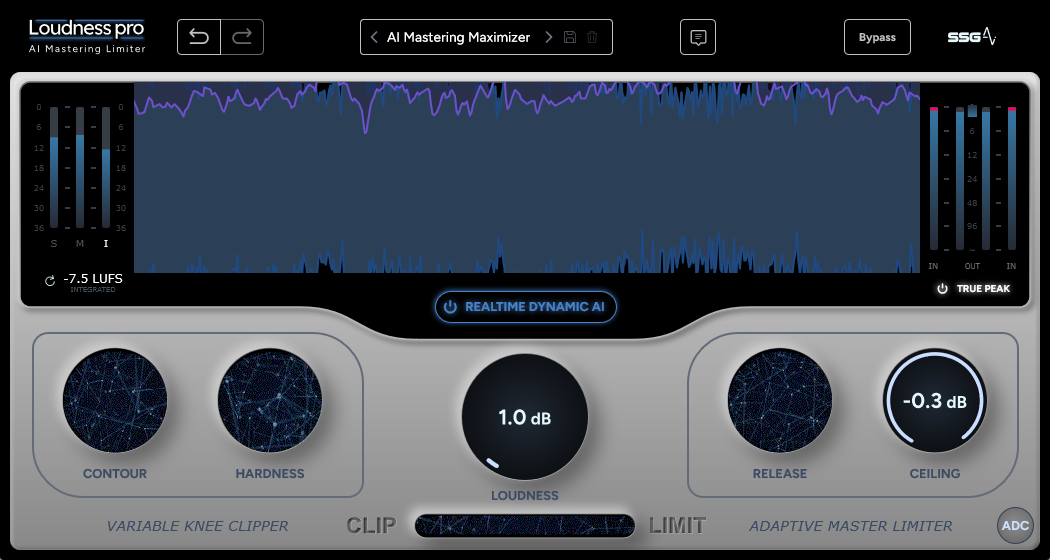
Task: Click the waveform history display
Action: click(527, 178)
